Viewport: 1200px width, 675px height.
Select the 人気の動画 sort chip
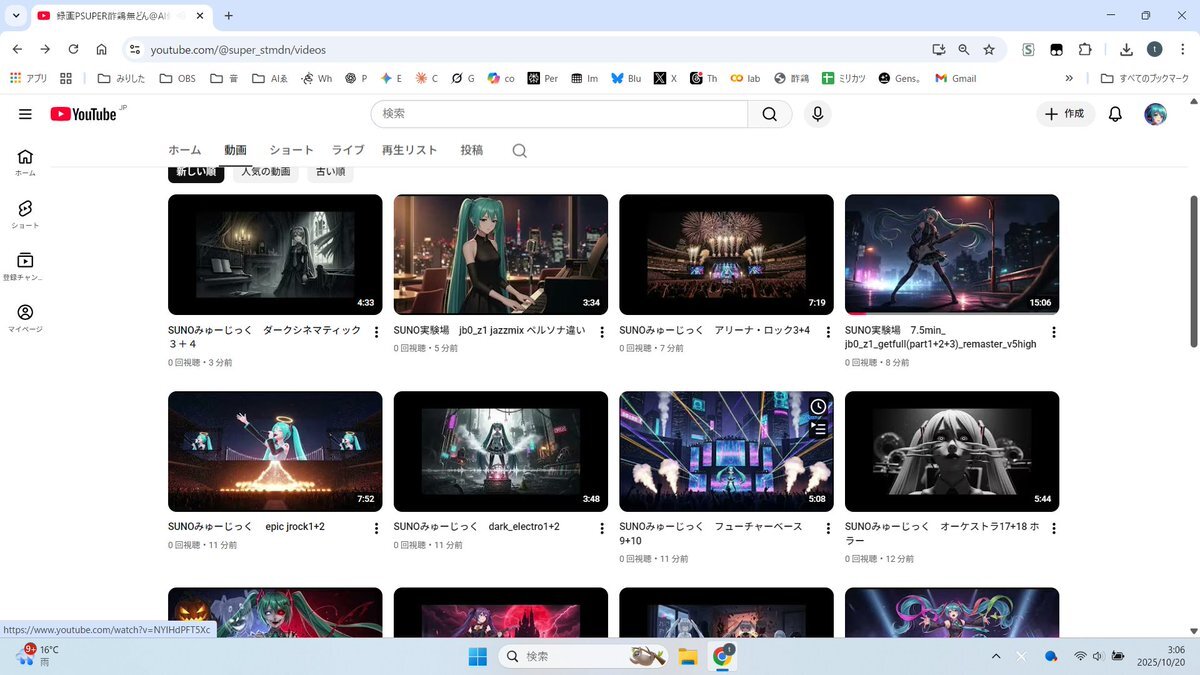tap(266, 172)
